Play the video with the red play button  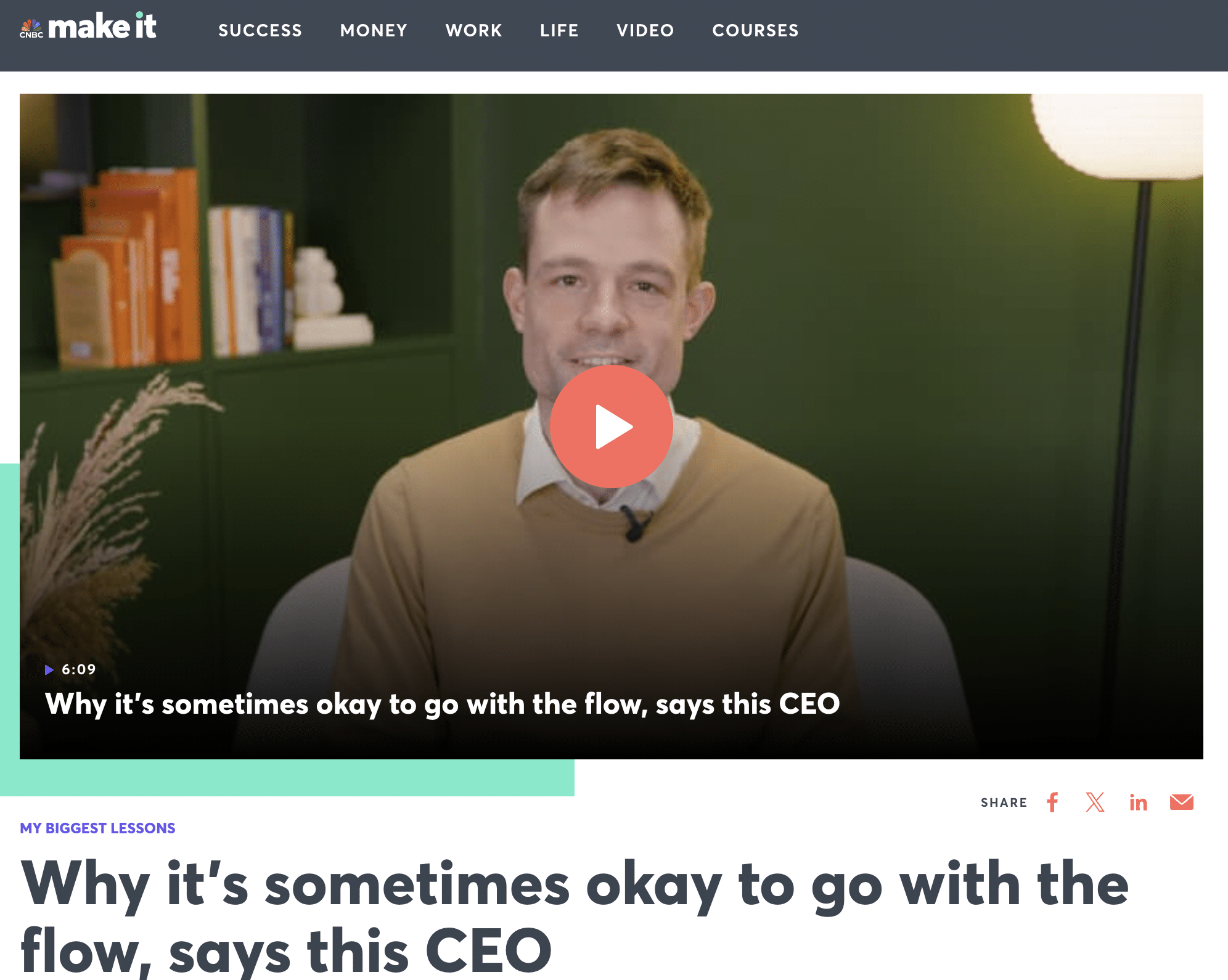611,427
